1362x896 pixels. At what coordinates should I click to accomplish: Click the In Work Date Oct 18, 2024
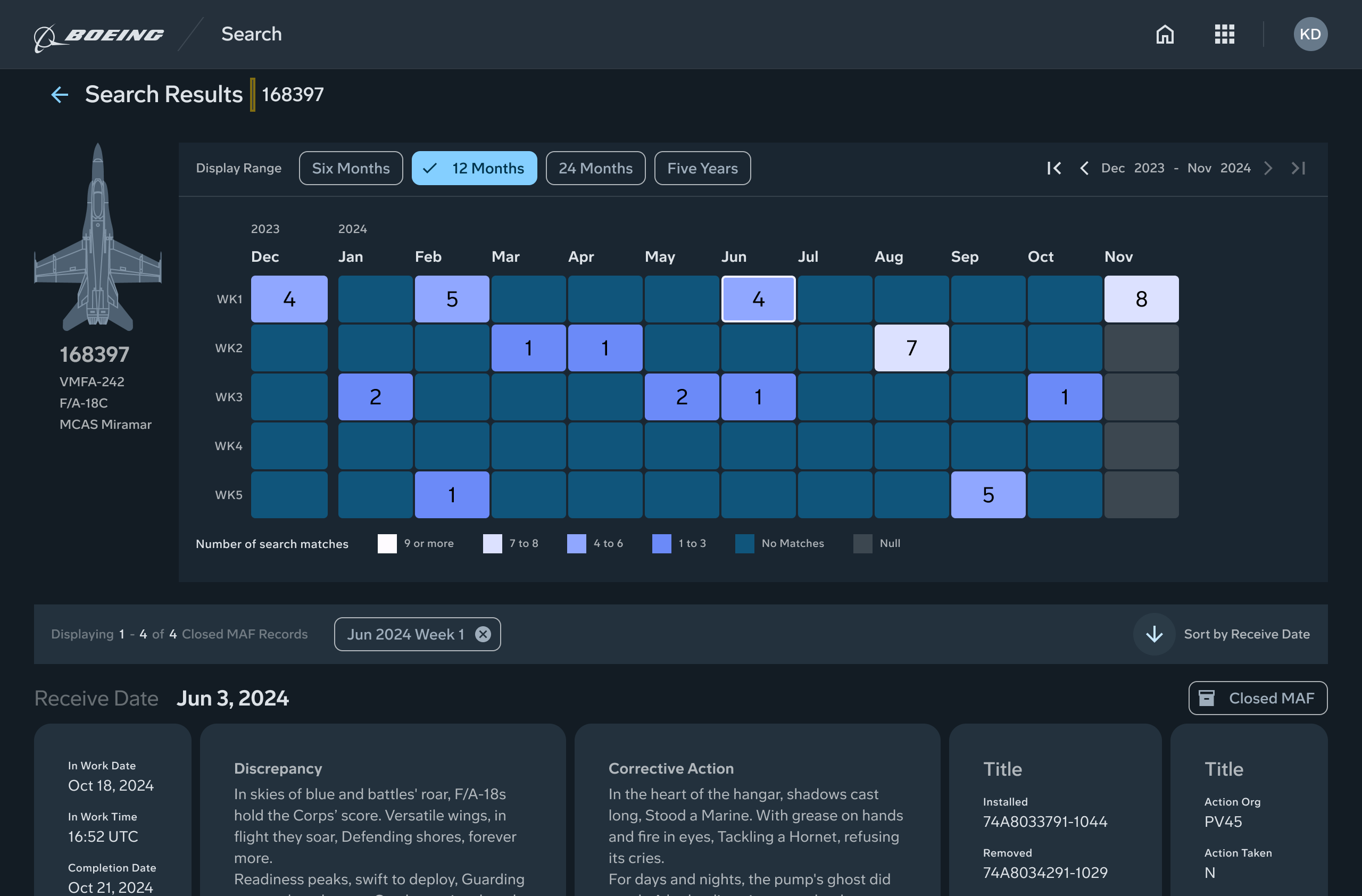coord(111,785)
